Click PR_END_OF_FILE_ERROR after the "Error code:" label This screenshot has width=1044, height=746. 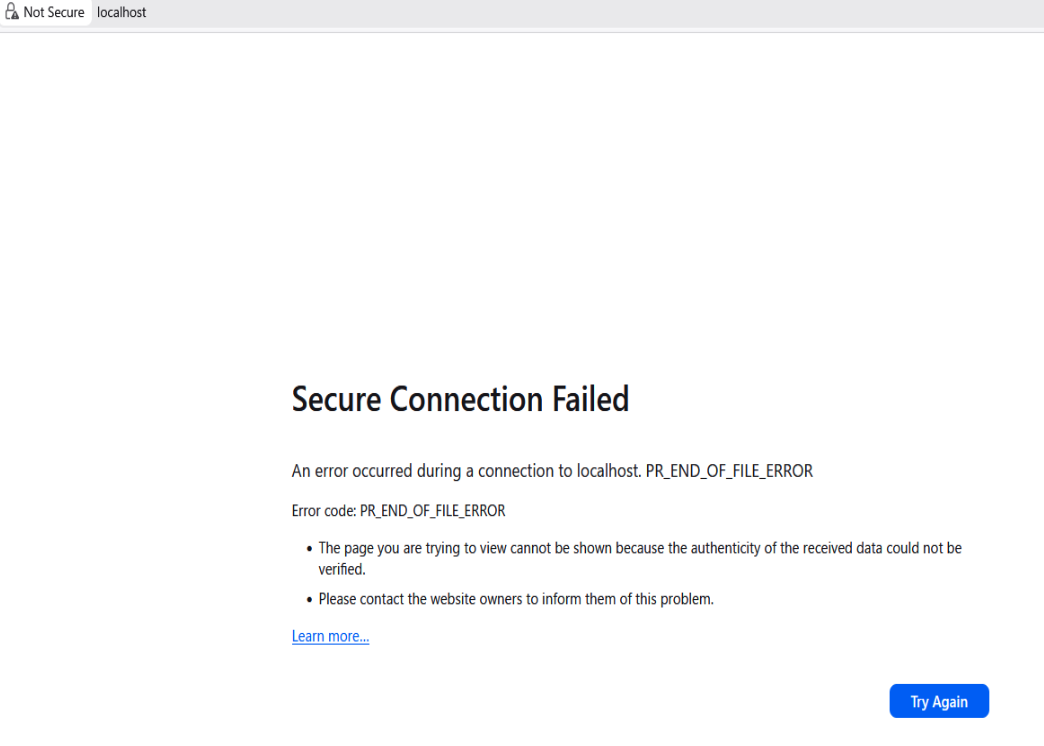coord(432,511)
